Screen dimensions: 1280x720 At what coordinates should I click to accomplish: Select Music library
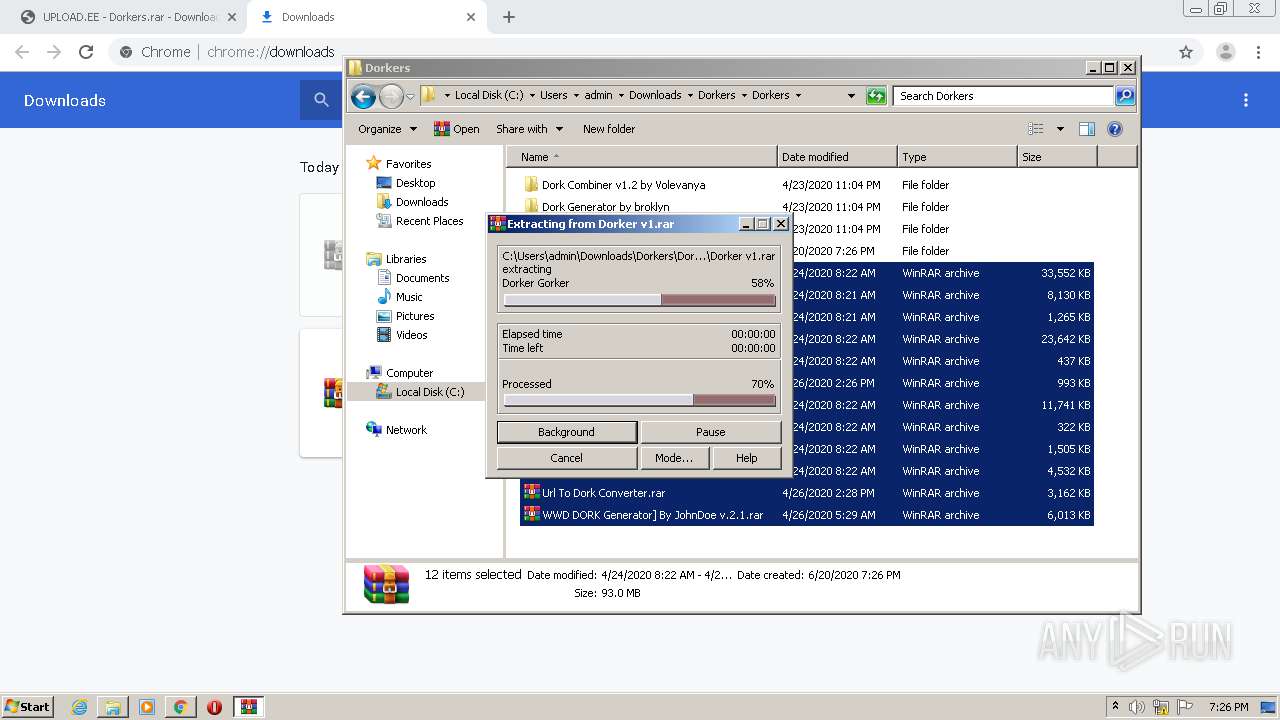point(400,297)
